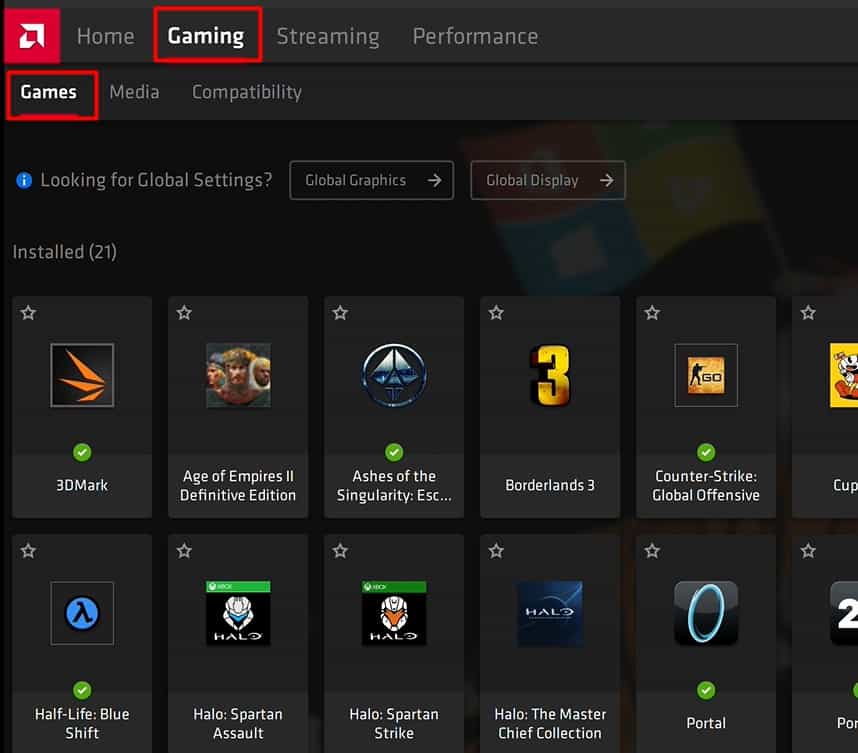Image resolution: width=858 pixels, height=753 pixels.
Task: Click the AMD logo icon
Action: [x=32, y=36]
